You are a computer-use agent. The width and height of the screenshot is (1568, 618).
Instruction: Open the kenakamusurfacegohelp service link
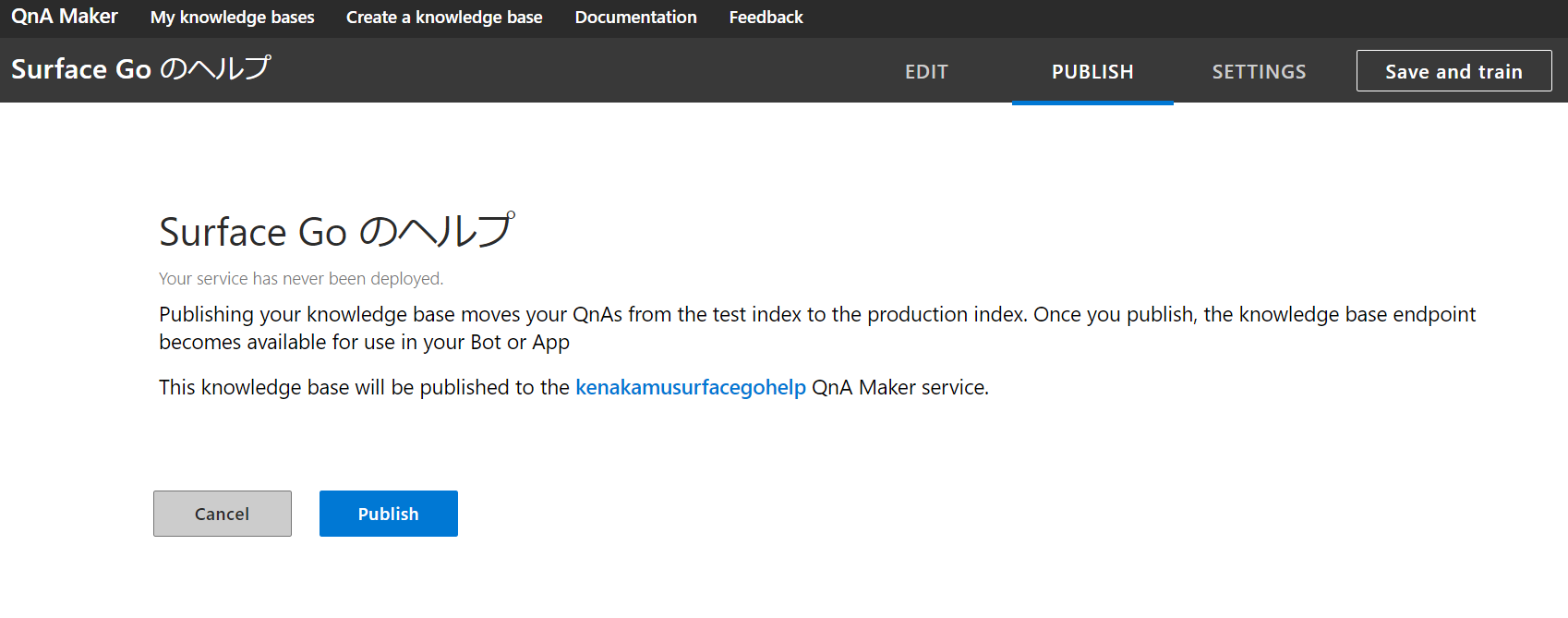[x=691, y=387]
